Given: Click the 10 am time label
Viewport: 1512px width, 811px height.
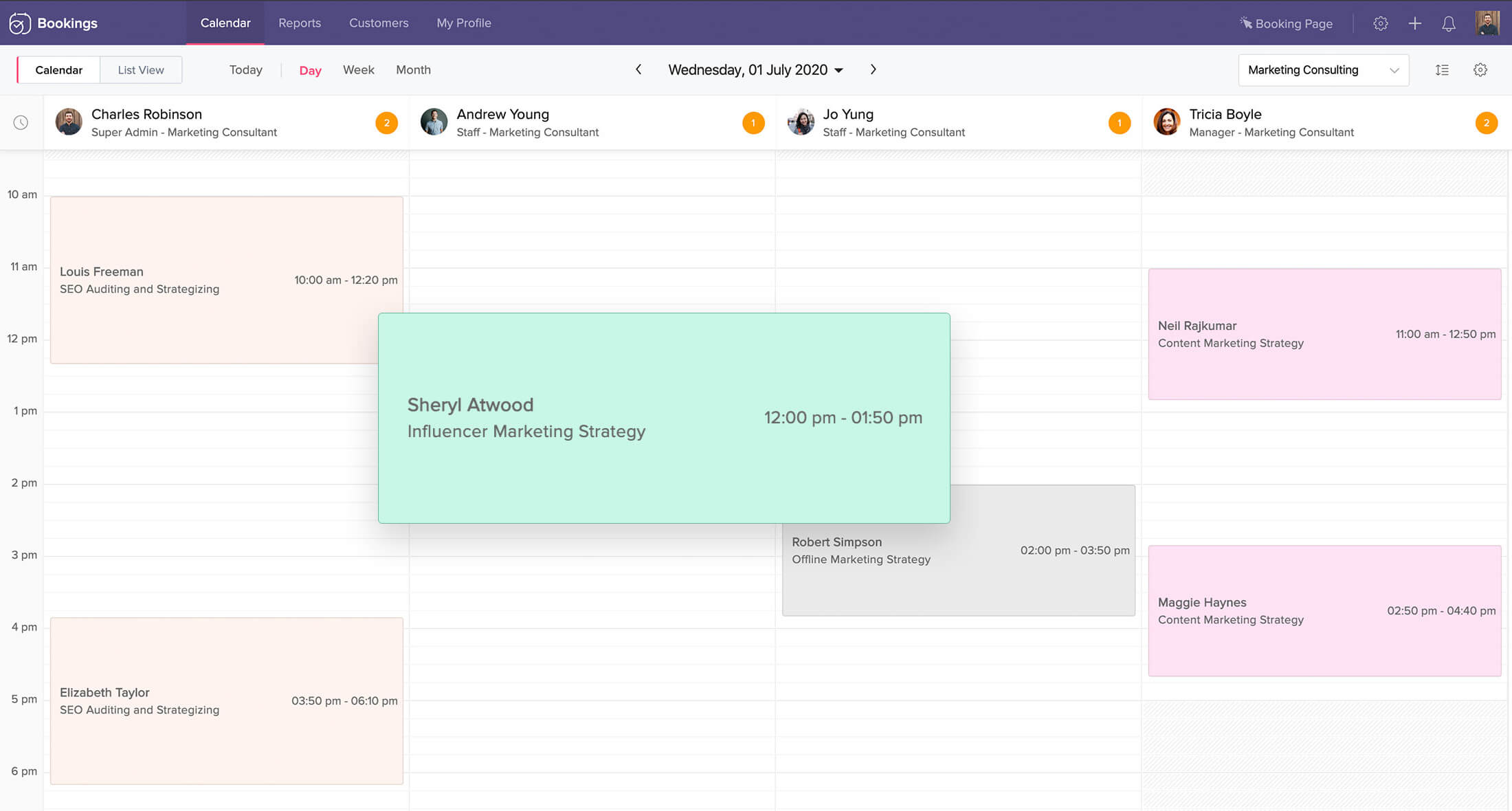Looking at the screenshot, I should (x=22, y=195).
